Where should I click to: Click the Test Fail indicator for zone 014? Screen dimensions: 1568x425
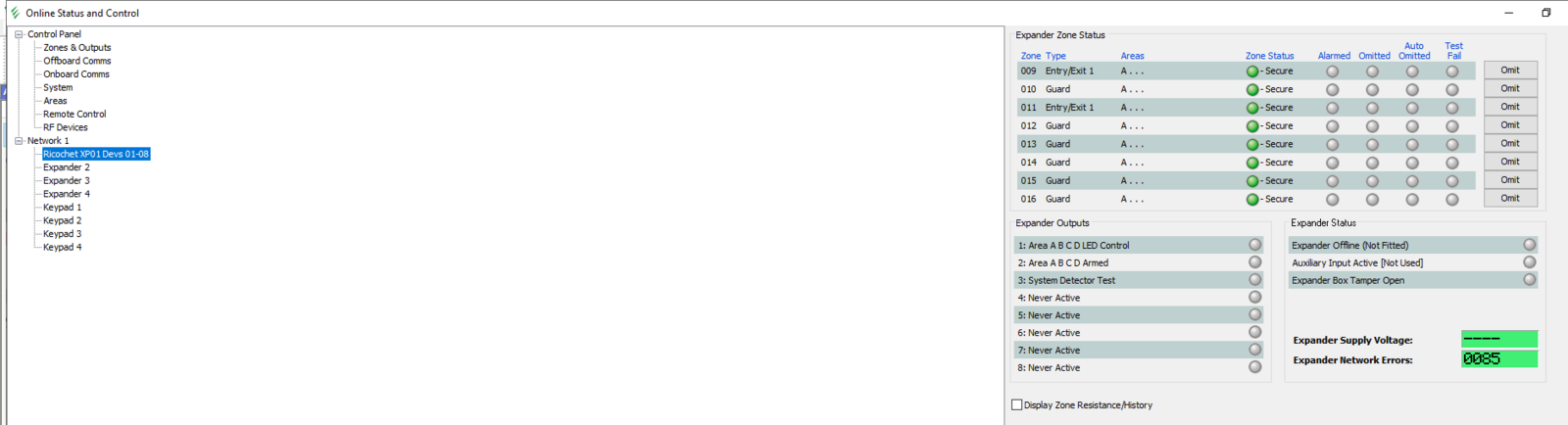tap(1452, 163)
